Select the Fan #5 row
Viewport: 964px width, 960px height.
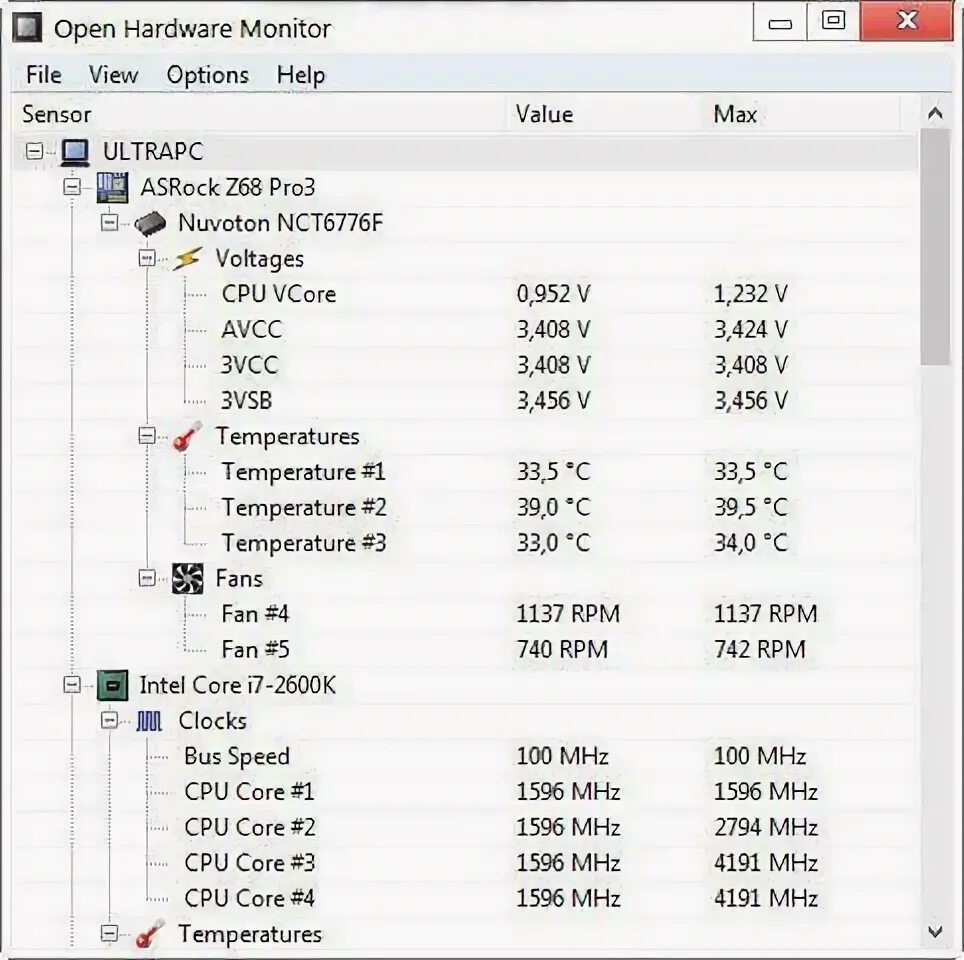(x=466, y=649)
